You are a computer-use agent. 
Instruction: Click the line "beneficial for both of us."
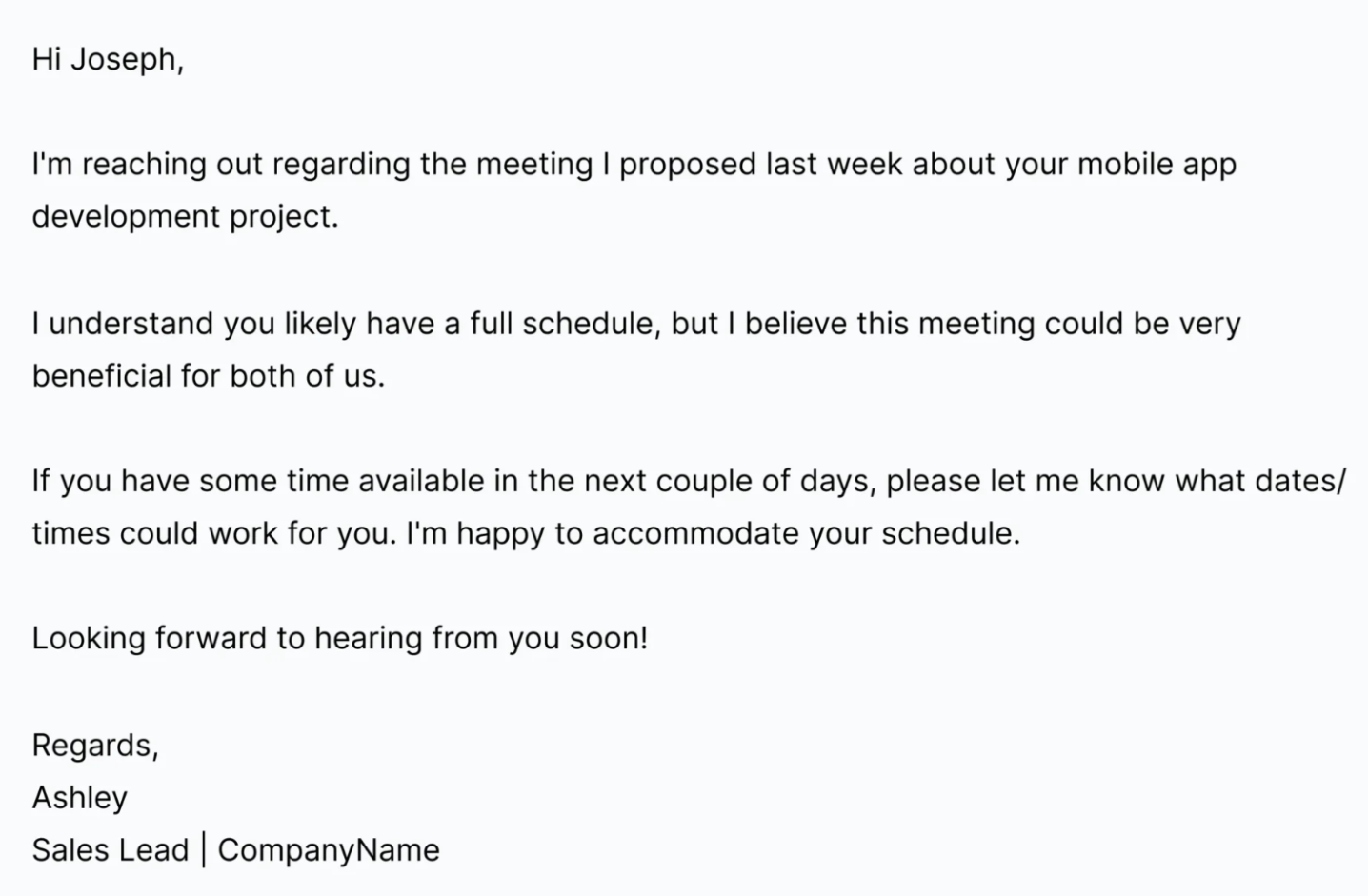click(x=209, y=376)
